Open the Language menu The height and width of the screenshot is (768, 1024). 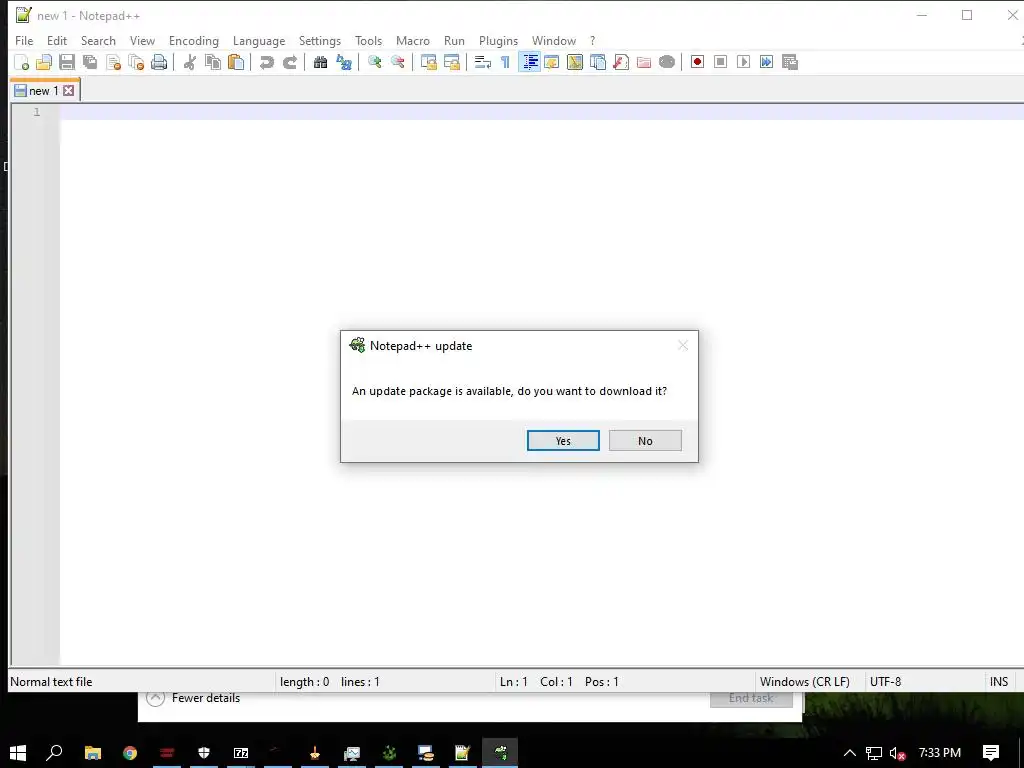(259, 40)
